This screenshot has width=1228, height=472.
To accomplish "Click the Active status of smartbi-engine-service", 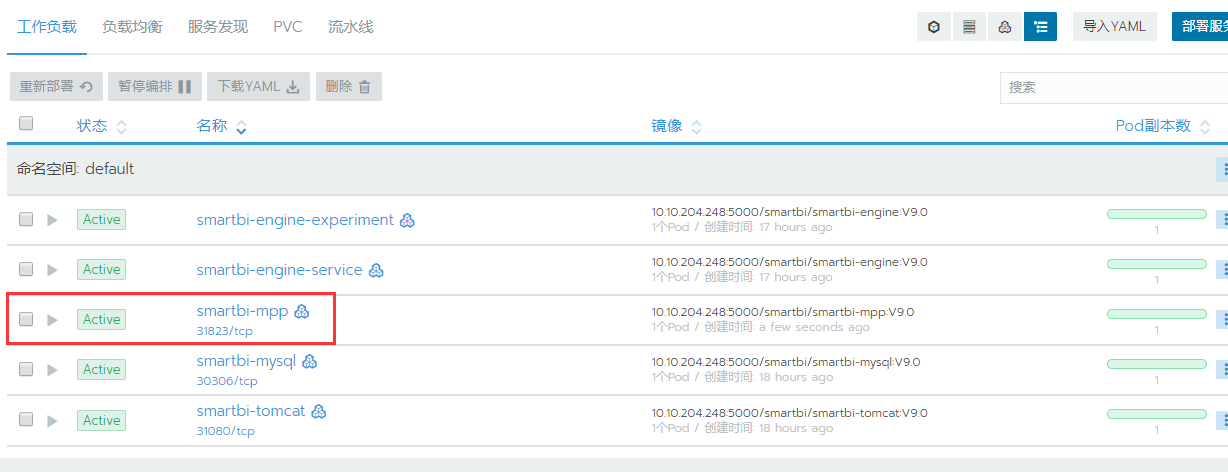I will 101,269.
